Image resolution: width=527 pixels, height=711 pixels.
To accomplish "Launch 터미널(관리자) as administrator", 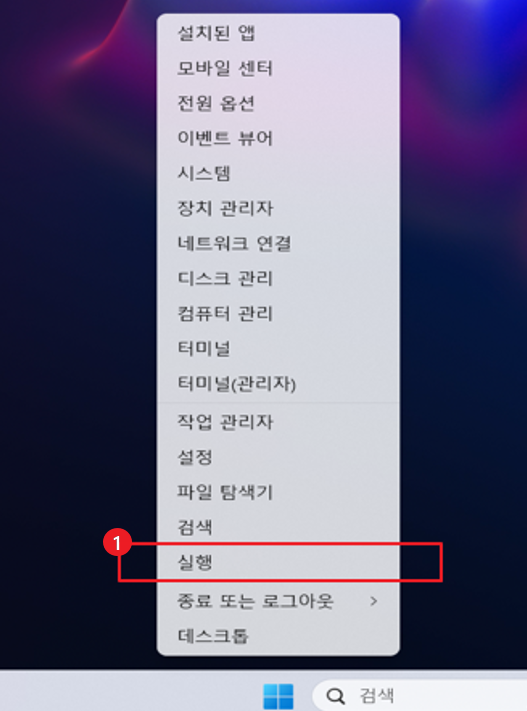I will point(278,384).
